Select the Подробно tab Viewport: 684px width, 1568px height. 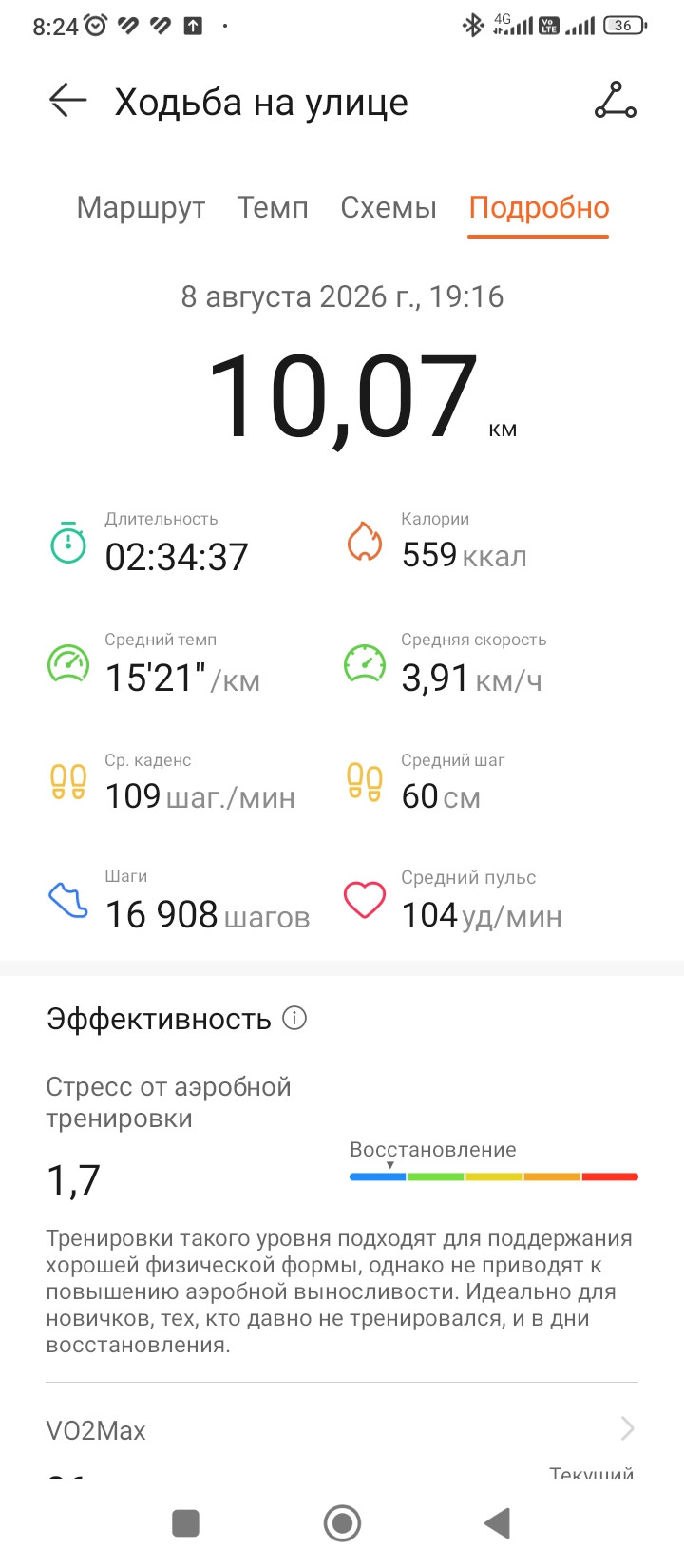pos(539,208)
